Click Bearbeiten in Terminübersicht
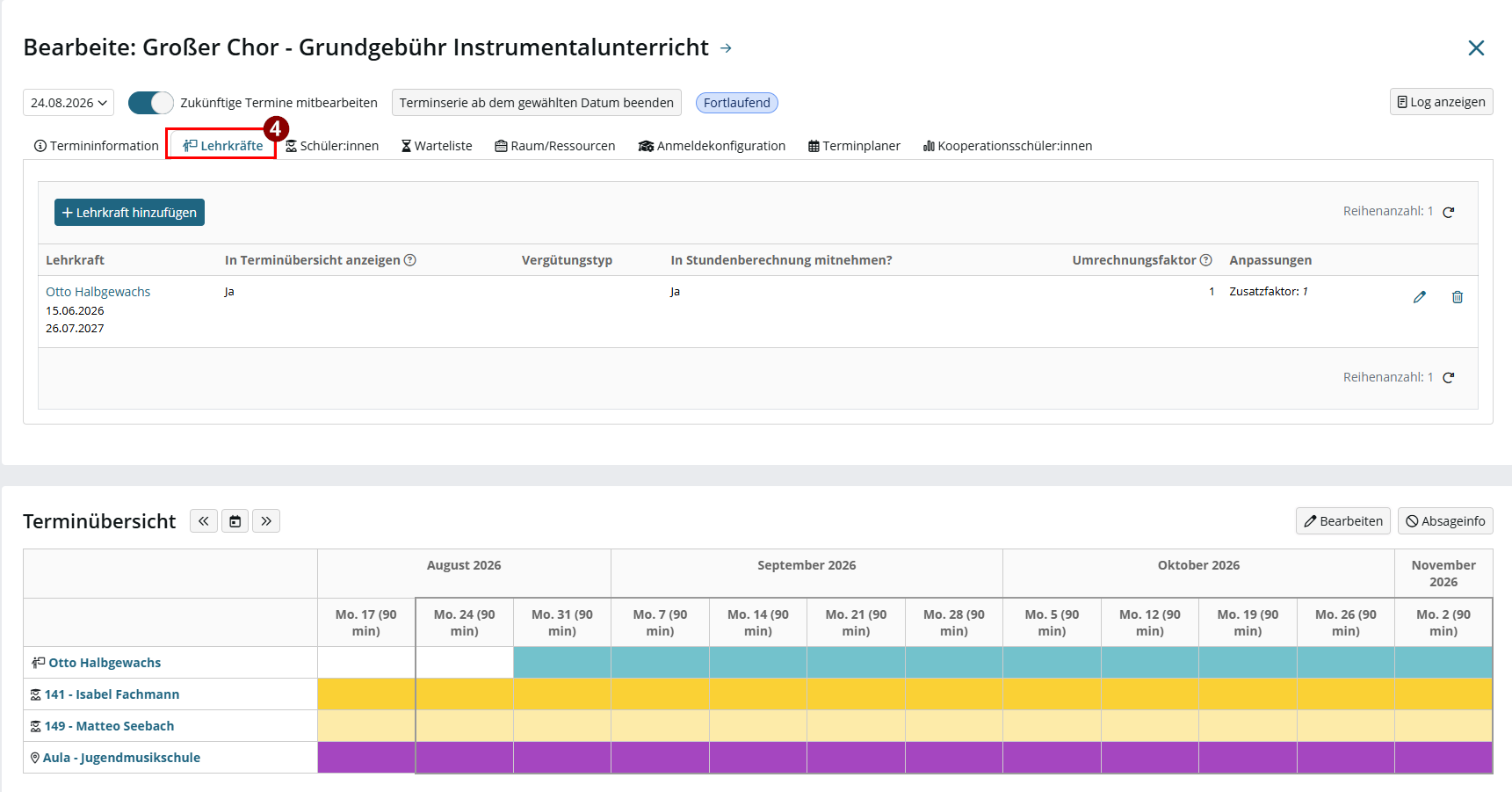The width and height of the screenshot is (1512, 792). pyautogui.click(x=1343, y=521)
